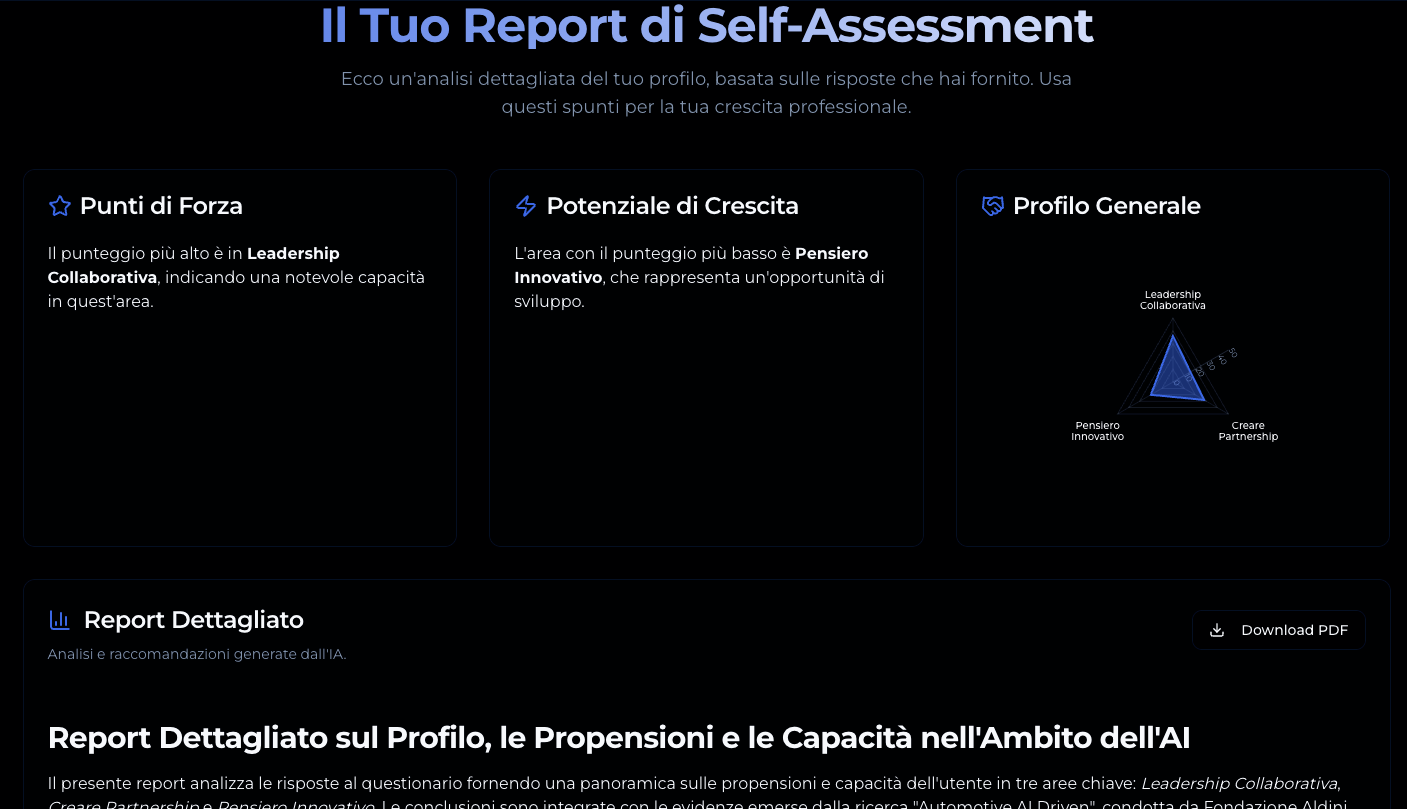Click the Punti di Forza card heading
Viewport: 1407px width, 809px height.
point(161,206)
